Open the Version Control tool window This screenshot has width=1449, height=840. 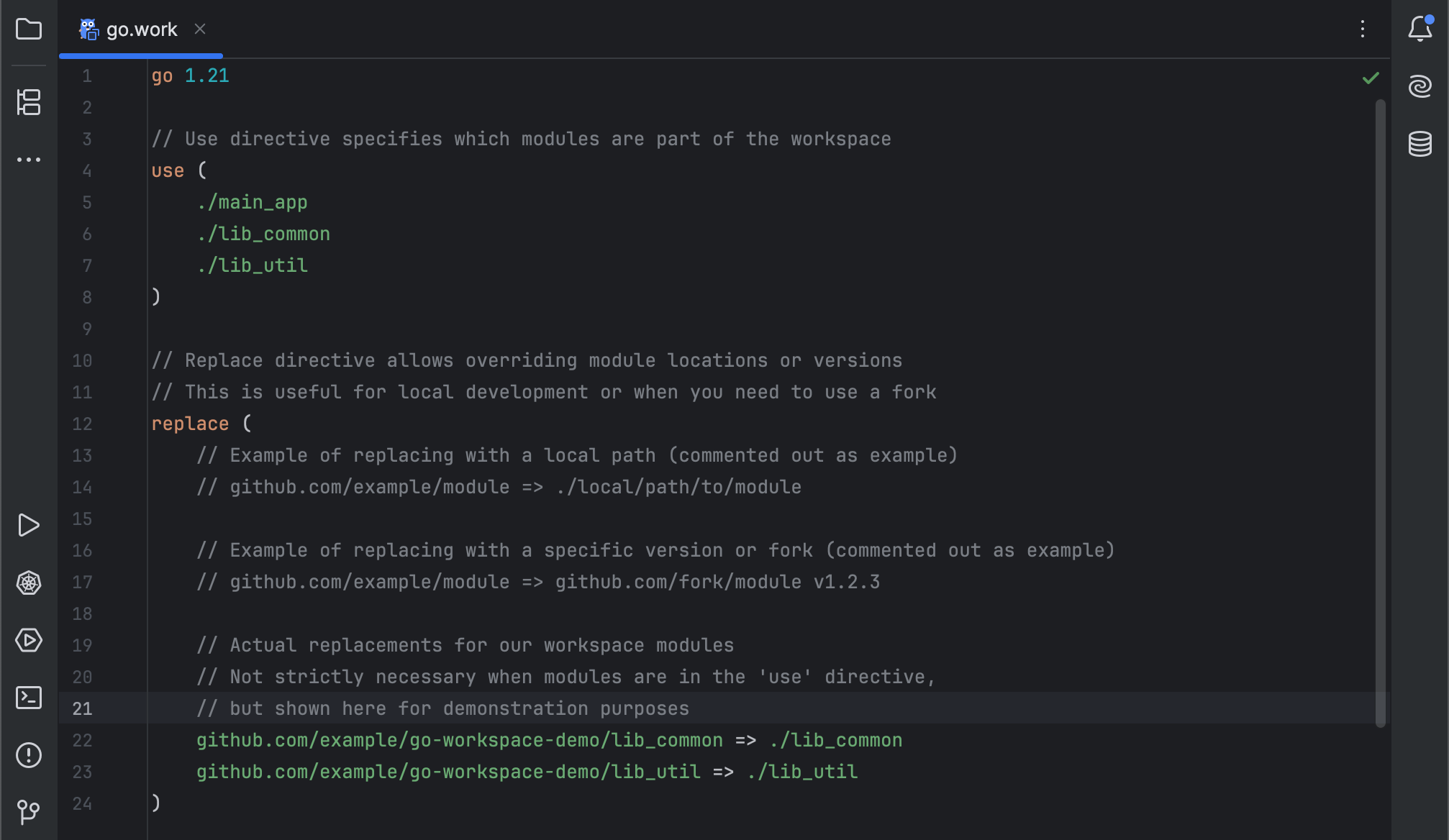(x=28, y=813)
